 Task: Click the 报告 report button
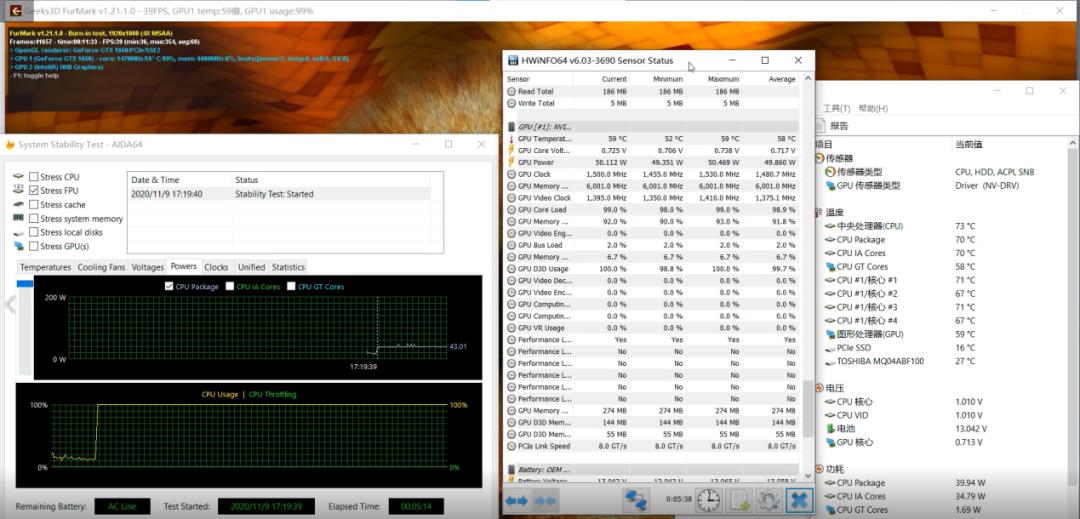(x=833, y=126)
